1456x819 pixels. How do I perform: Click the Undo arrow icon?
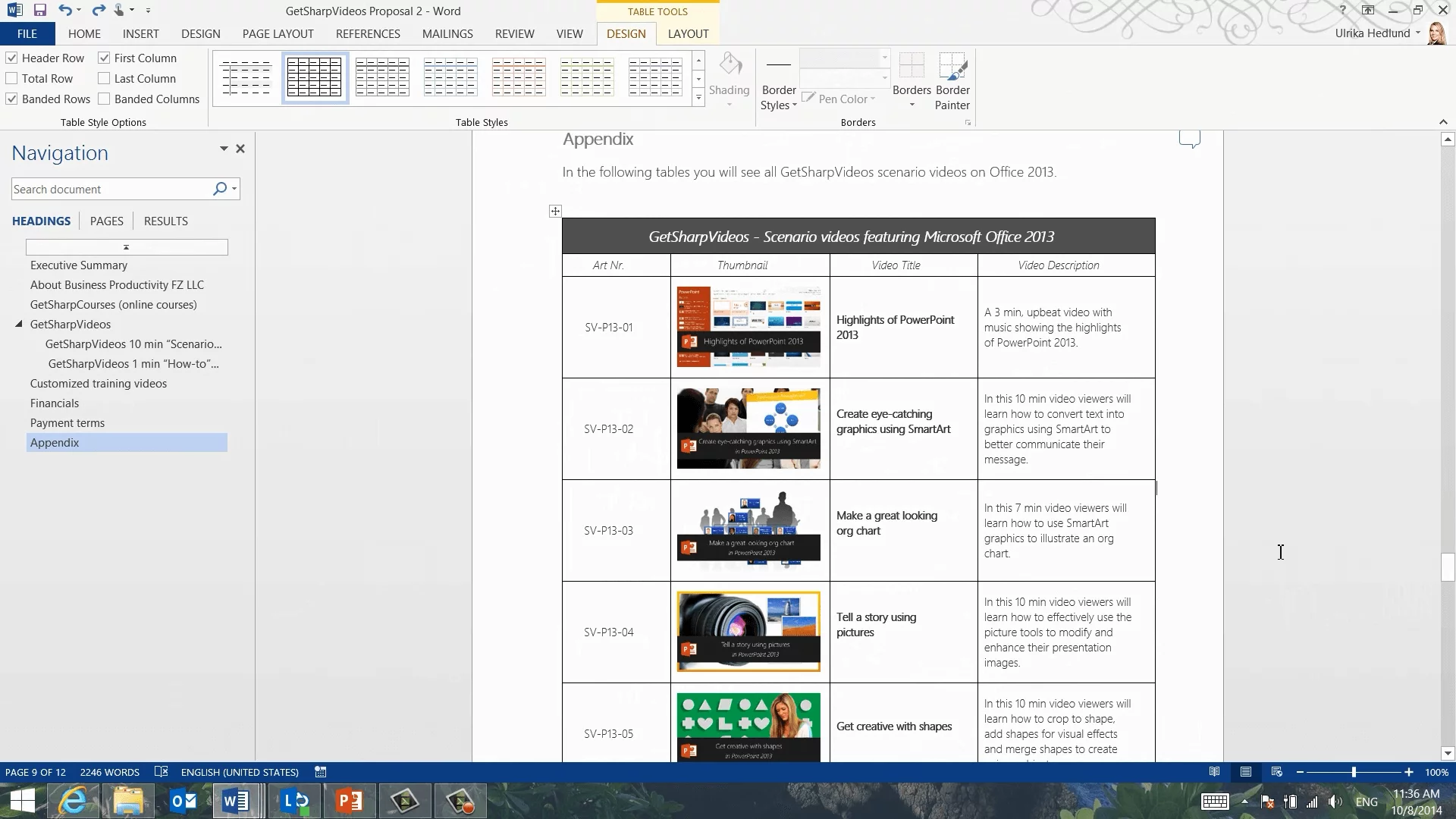click(x=65, y=11)
